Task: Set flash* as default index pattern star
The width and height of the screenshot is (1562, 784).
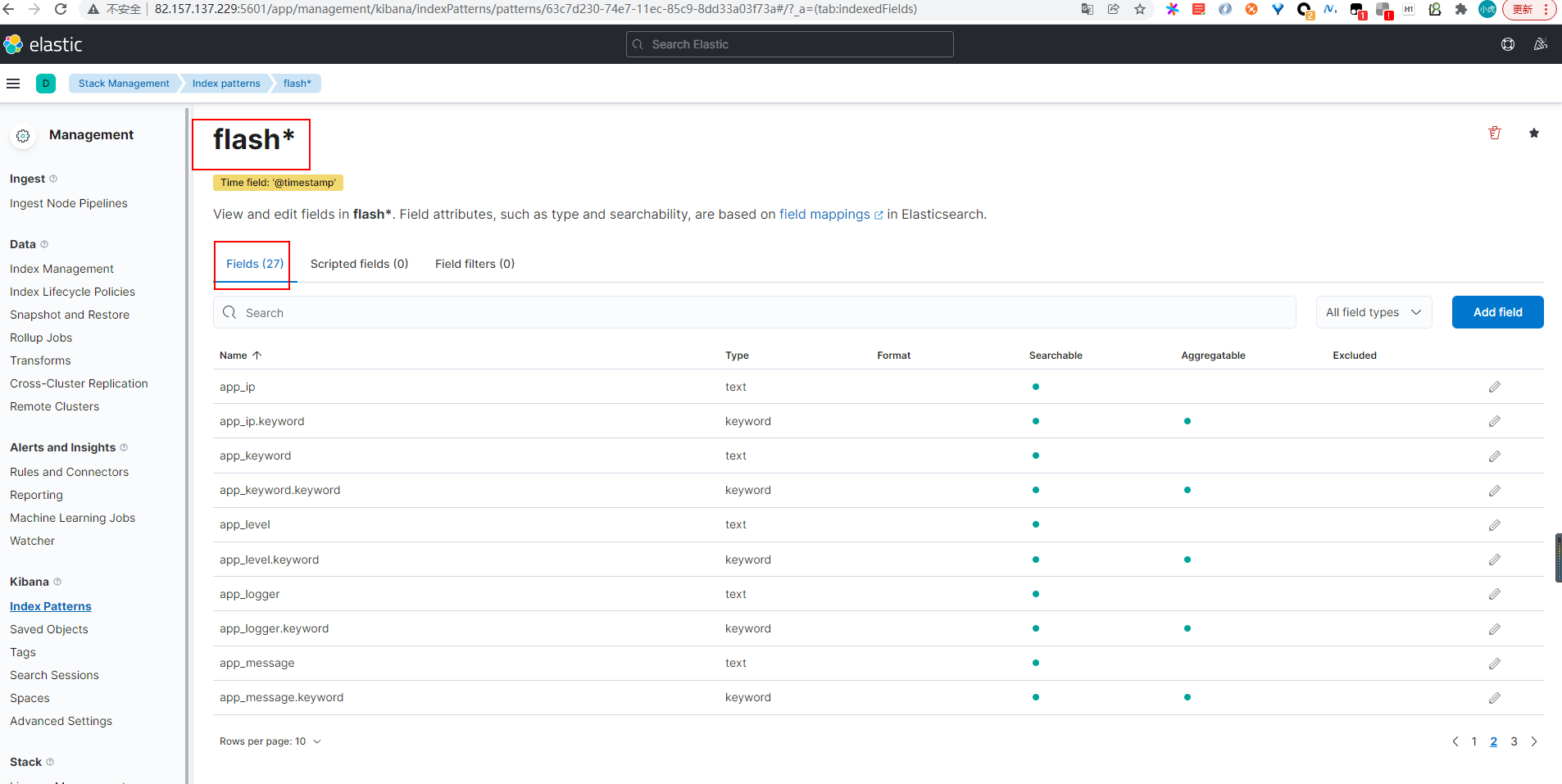Action: coord(1534,133)
